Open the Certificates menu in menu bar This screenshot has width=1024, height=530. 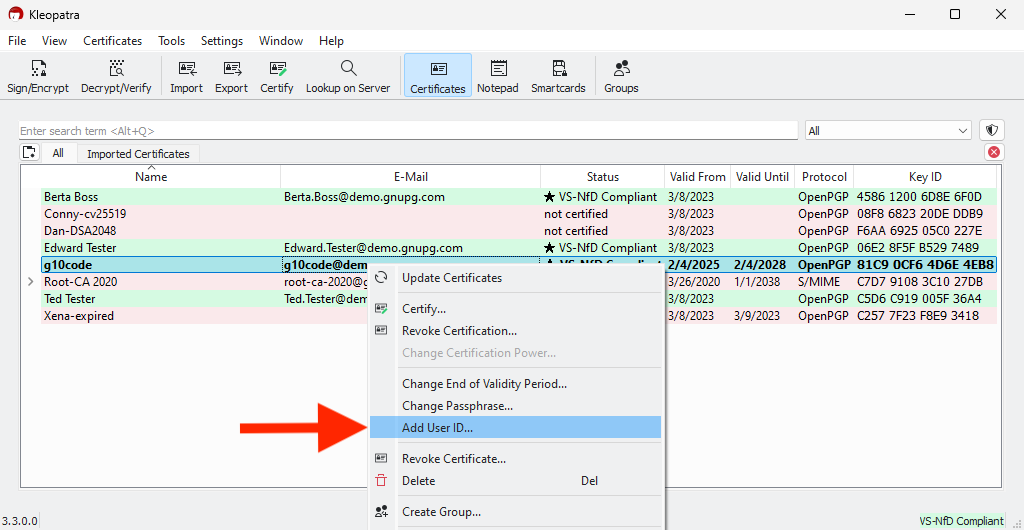[112, 40]
